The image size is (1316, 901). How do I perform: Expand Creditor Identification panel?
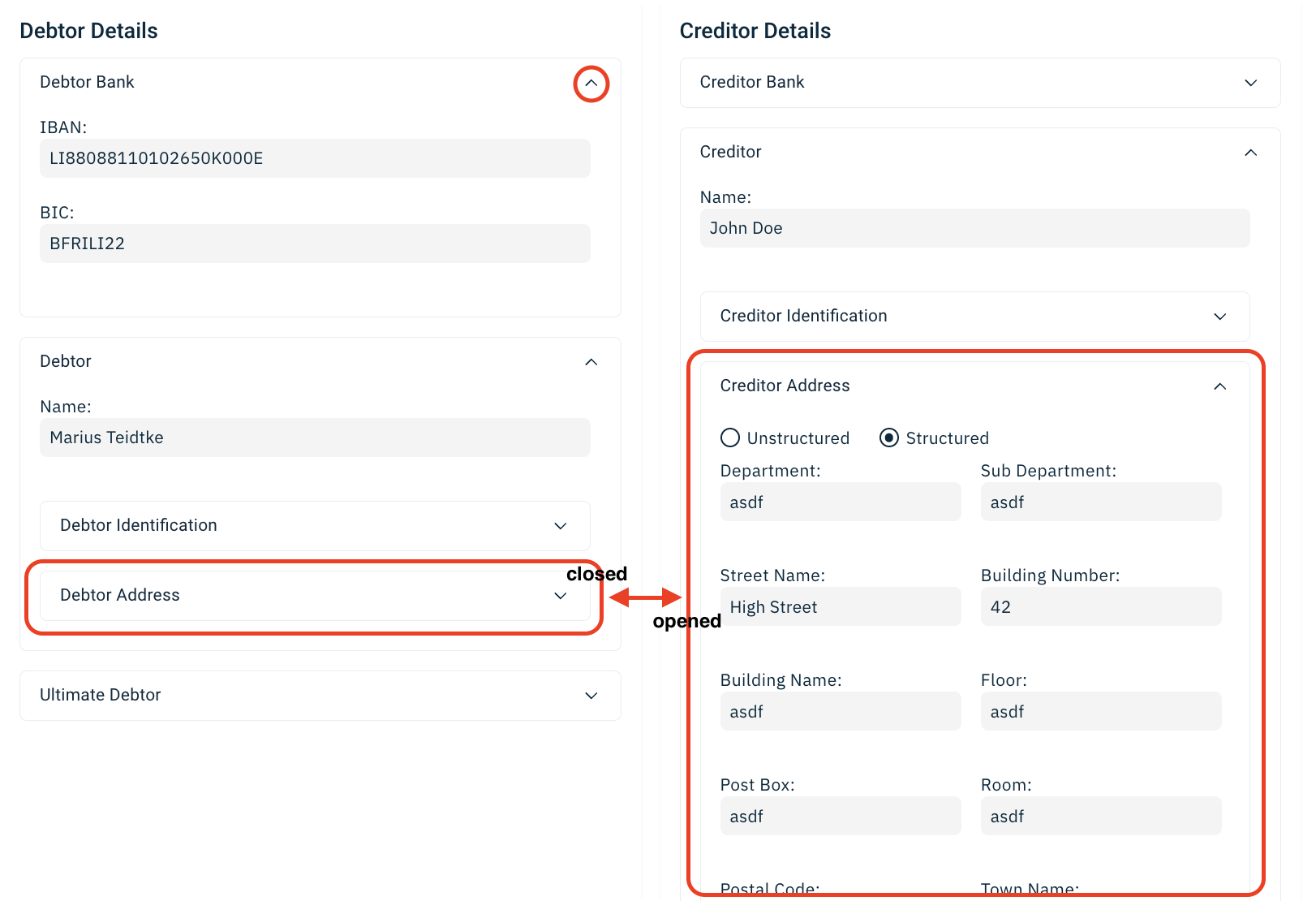[x=1219, y=317]
